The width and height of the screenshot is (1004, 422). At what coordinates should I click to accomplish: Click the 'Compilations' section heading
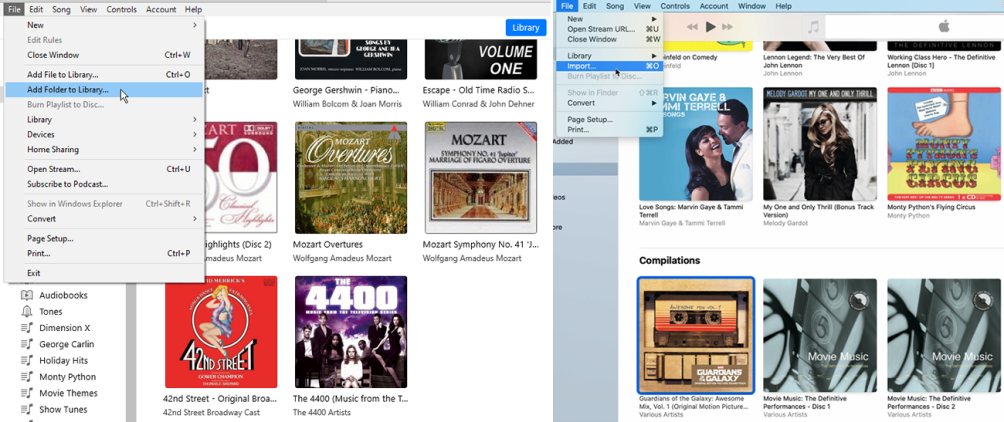tap(670, 261)
